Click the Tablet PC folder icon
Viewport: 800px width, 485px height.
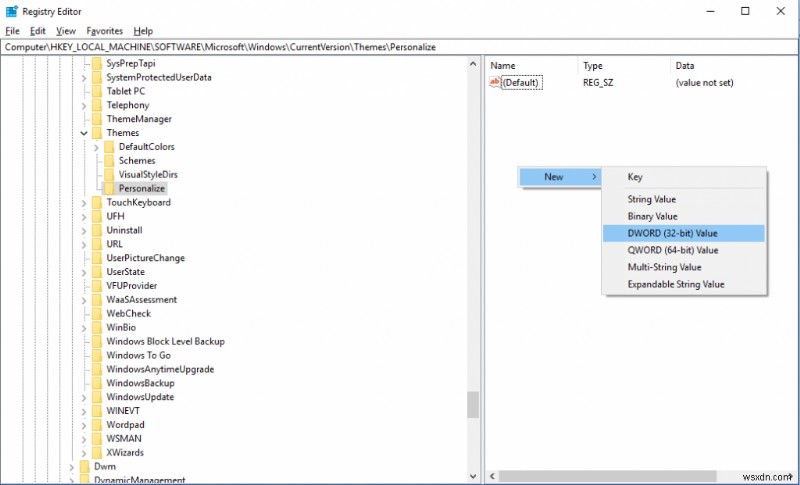pyautogui.click(x=97, y=91)
